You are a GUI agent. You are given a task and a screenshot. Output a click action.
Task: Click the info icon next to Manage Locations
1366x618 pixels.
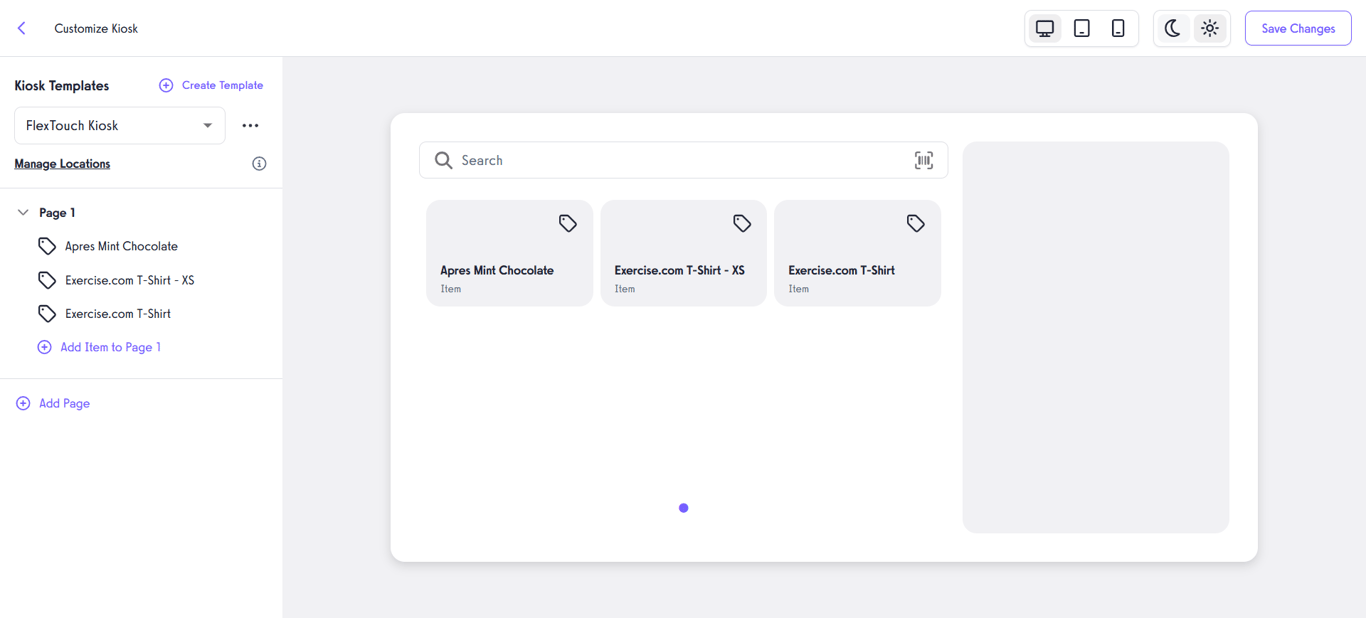coord(259,163)
